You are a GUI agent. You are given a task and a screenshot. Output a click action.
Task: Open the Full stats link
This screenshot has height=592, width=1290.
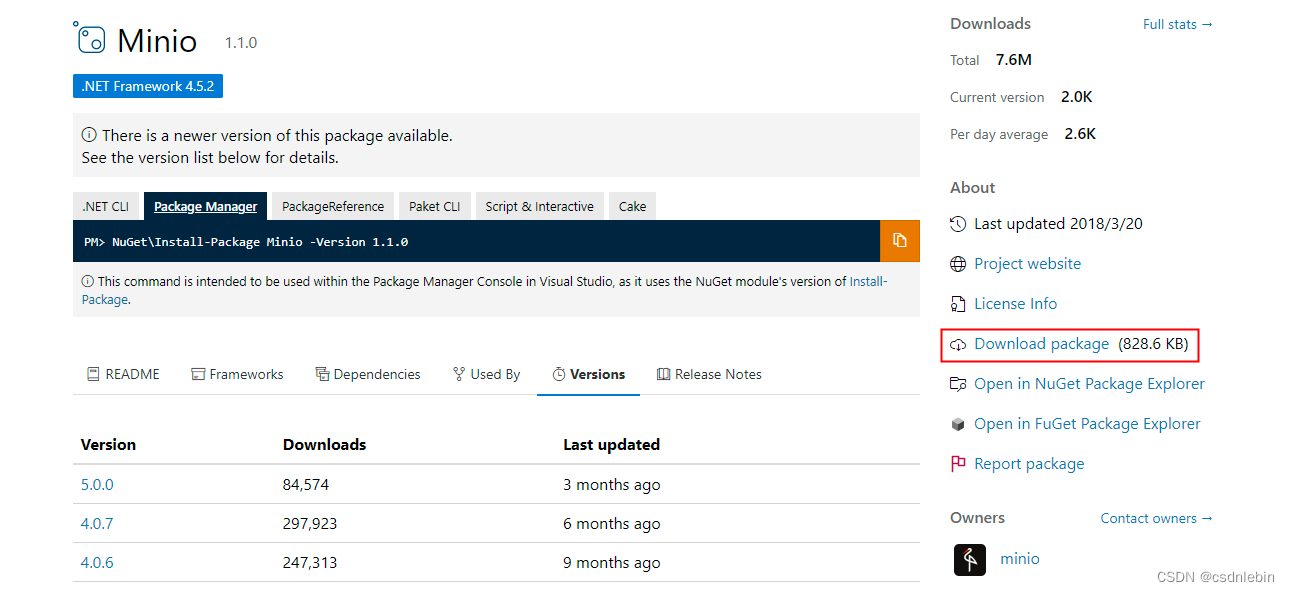click(1178, 24)
